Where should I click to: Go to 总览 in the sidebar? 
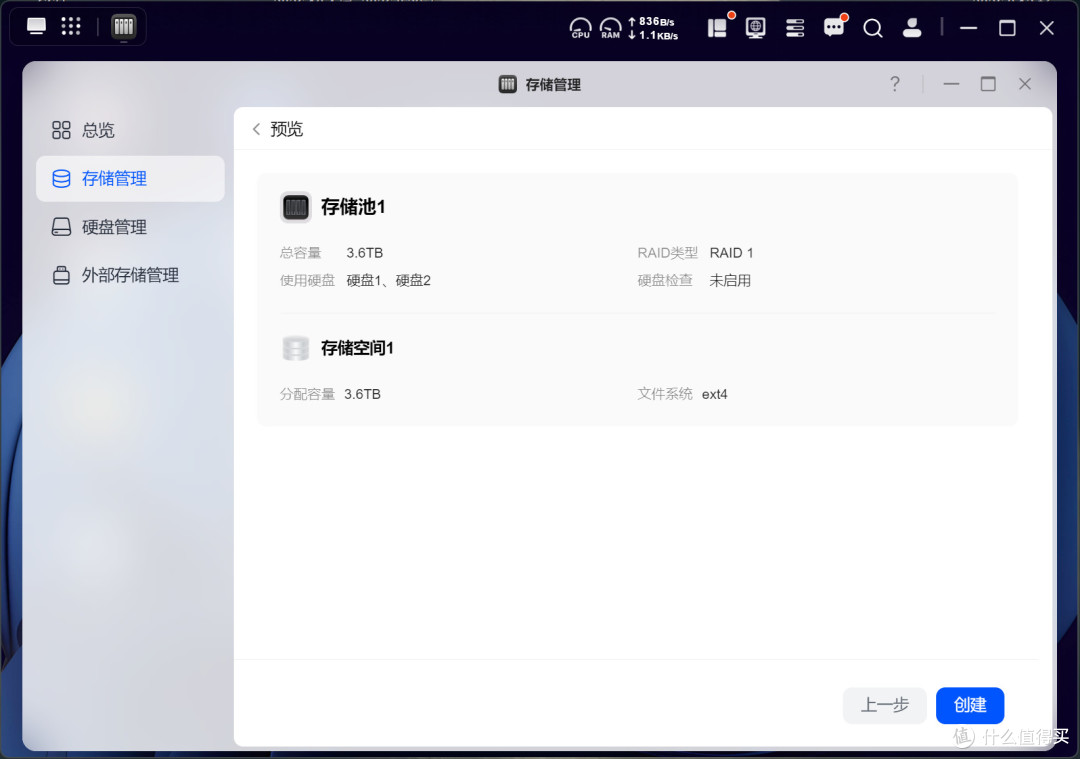point(130,130)
